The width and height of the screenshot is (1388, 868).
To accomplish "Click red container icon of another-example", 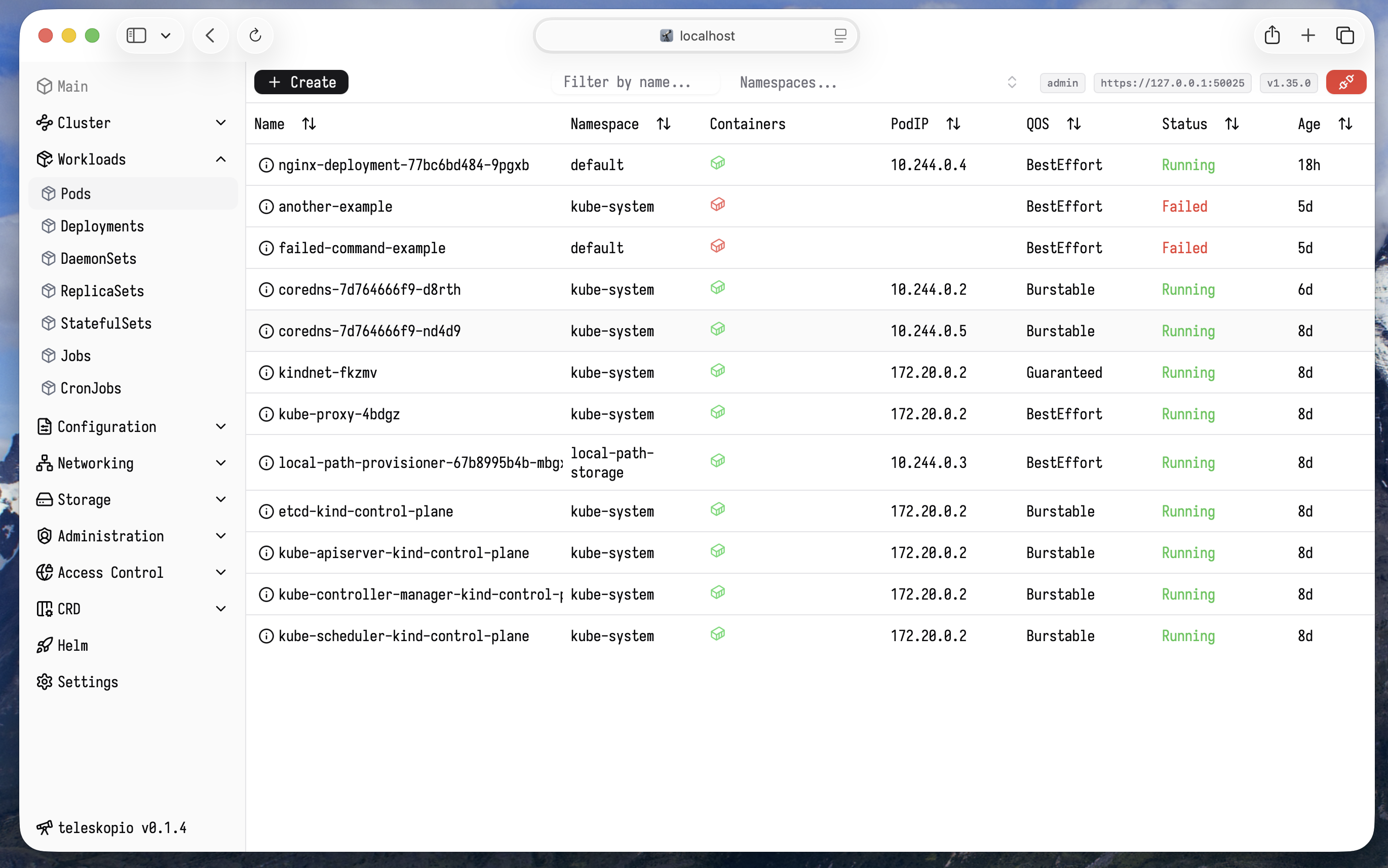I will [x=718, y=205].
